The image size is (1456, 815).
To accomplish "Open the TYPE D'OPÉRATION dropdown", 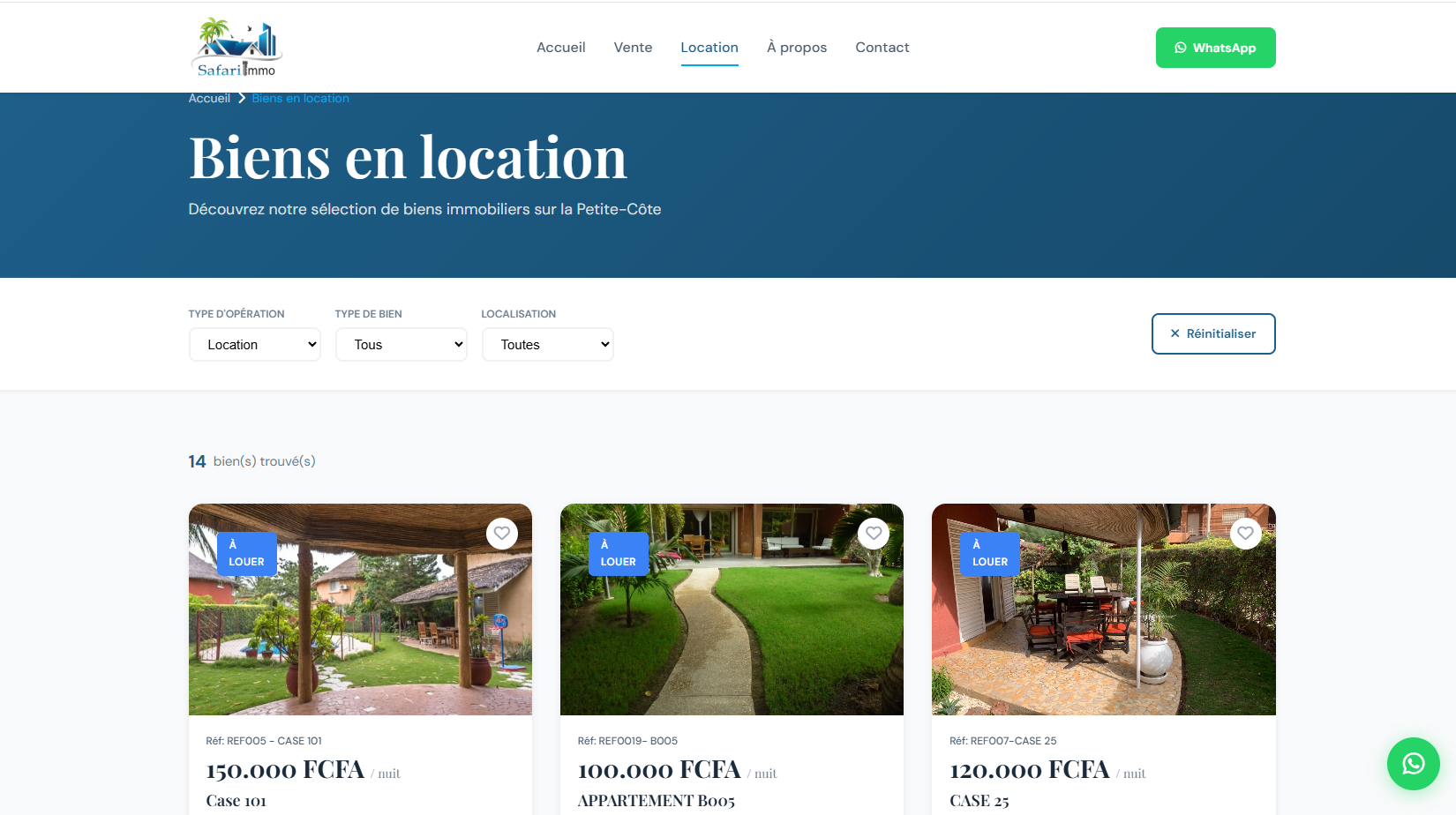I will 254,344.
